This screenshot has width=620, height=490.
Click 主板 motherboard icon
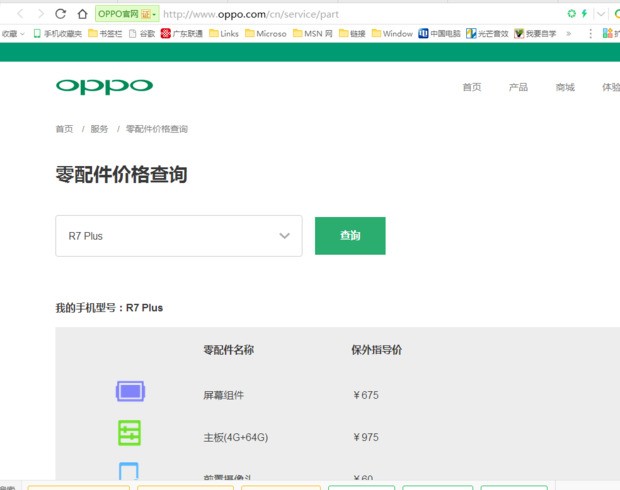pos(130,433)
